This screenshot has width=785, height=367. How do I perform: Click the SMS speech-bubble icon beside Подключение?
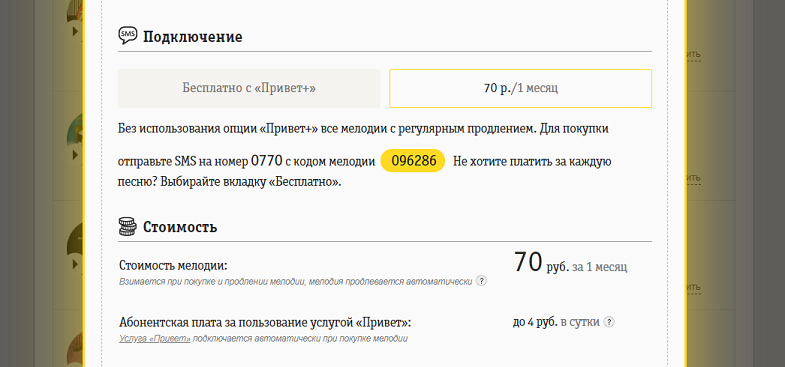[127, 36]
